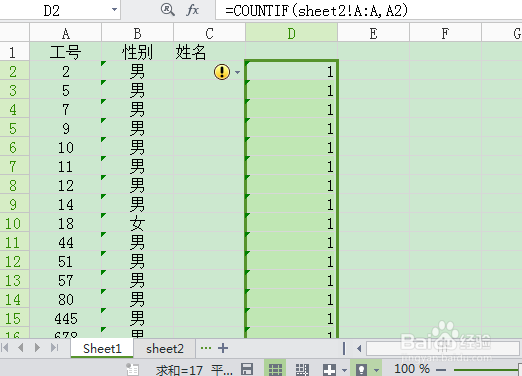Select column A header
The height and width of the screenshot is (376, 522).
(66, 33)
